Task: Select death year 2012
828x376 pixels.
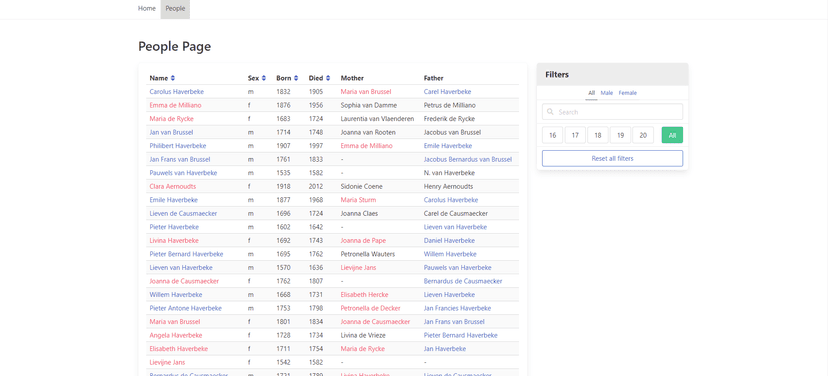Action: click(x=316, y=186)
